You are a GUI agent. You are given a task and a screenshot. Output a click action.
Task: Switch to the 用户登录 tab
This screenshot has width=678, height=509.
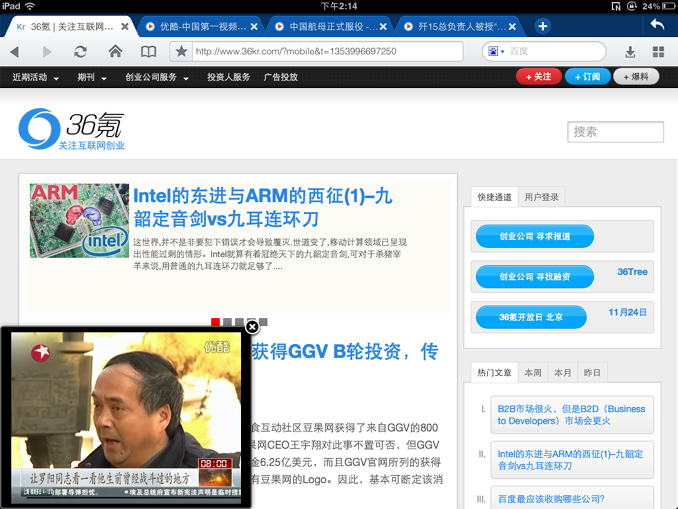pyautogui.click(x=541, y=197)
